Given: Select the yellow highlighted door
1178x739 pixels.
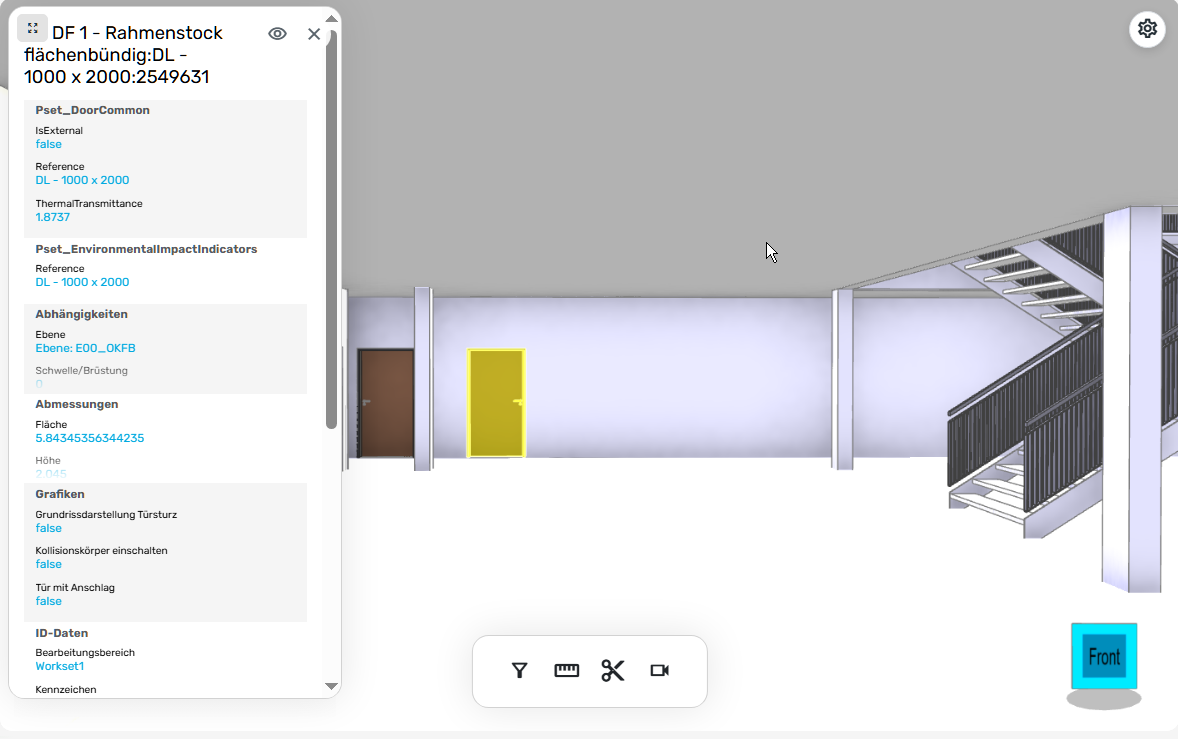Looking at the screenshot, I should (x=496, y=403).
